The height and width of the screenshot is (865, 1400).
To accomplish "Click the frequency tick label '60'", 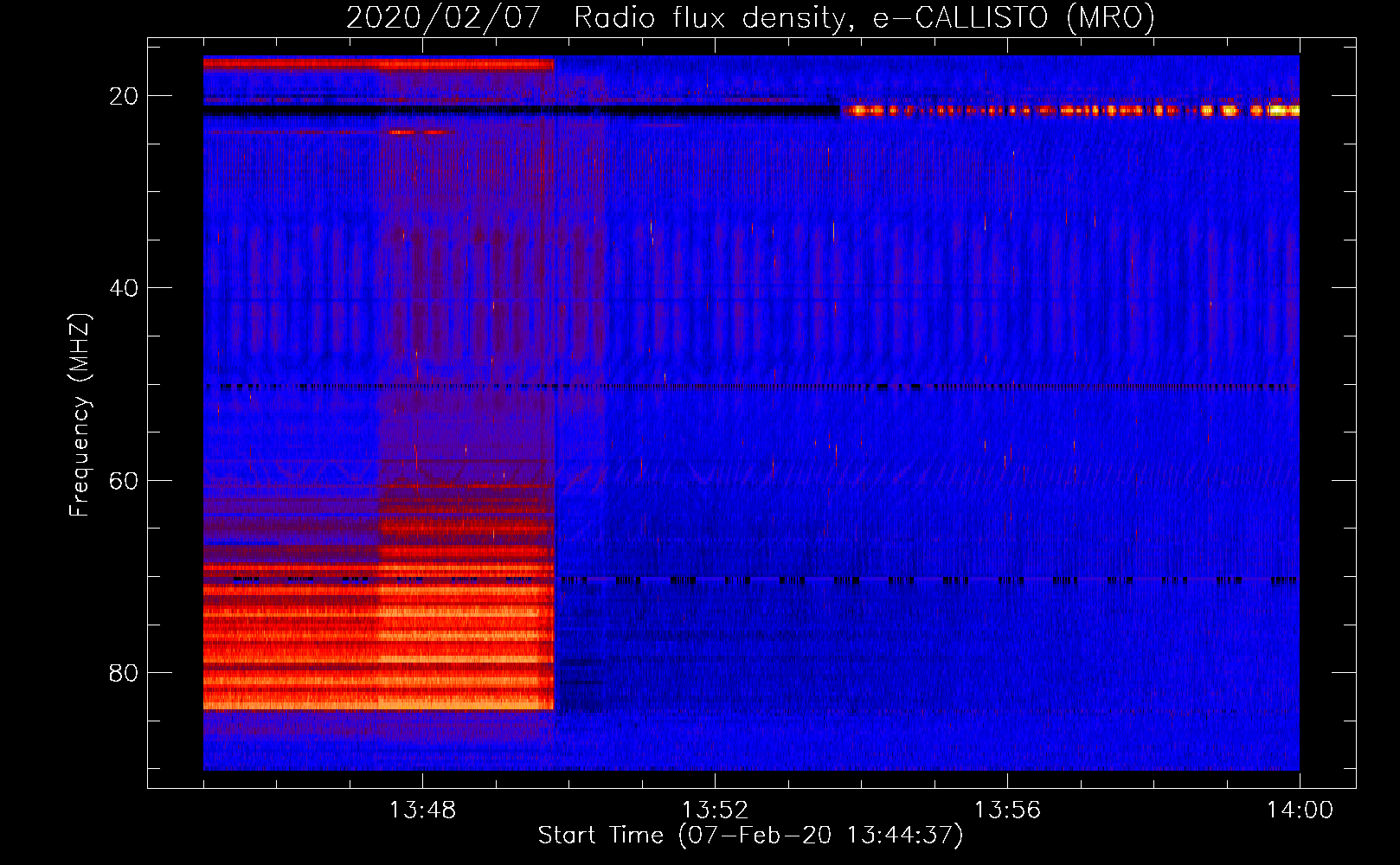I will [124, 480].
